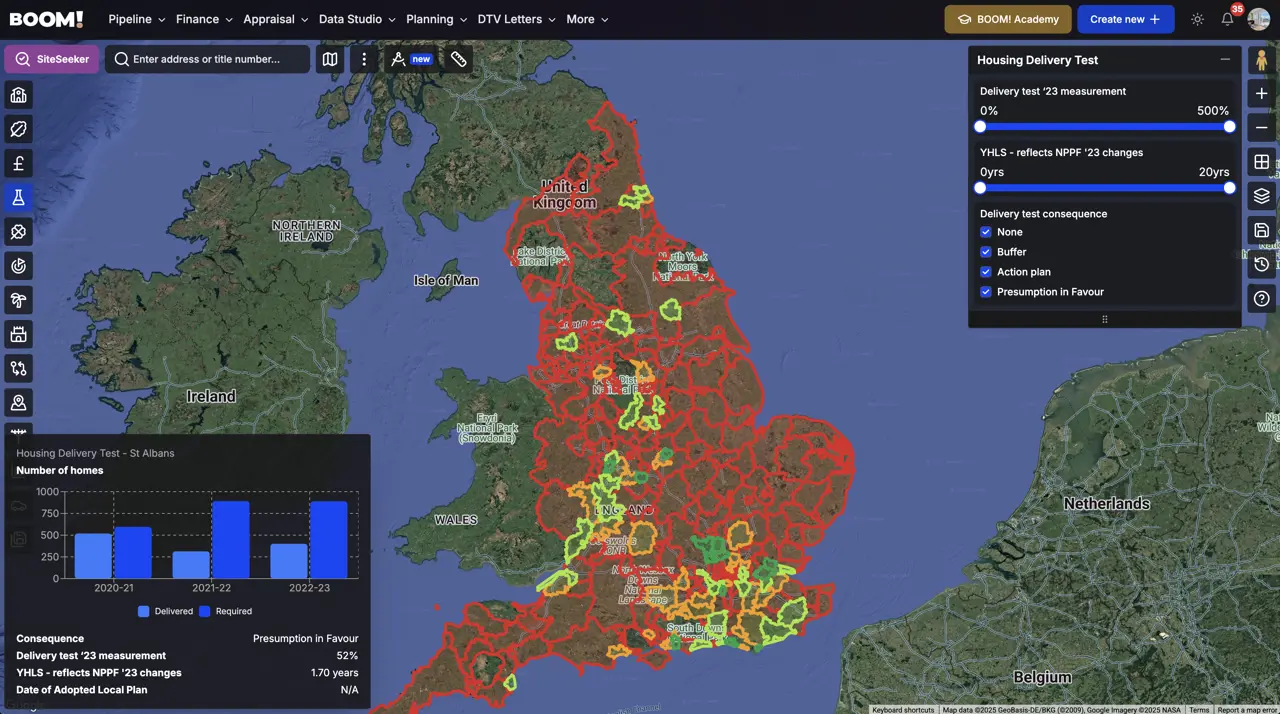Uncheck the Buffer checkbox
Image resolution: width=1280 pixels, height=714 pixels.
986,252
